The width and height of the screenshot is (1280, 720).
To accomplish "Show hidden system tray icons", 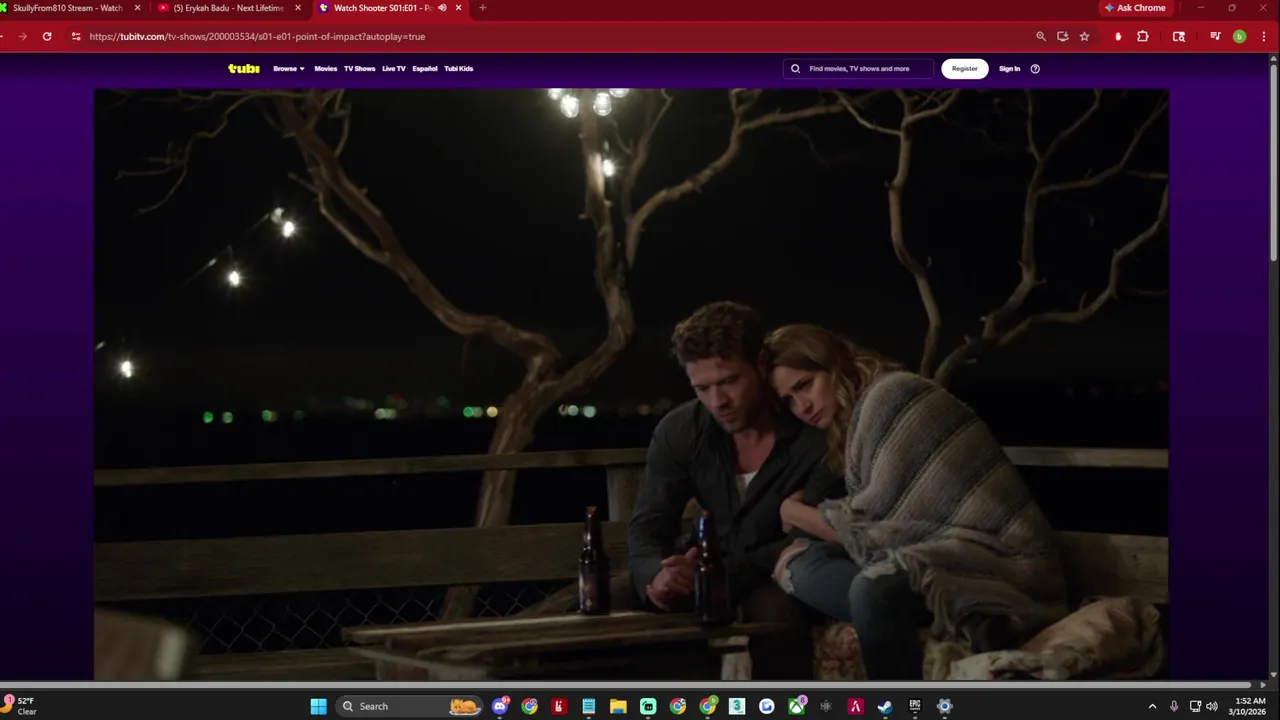I will 1152,706.
